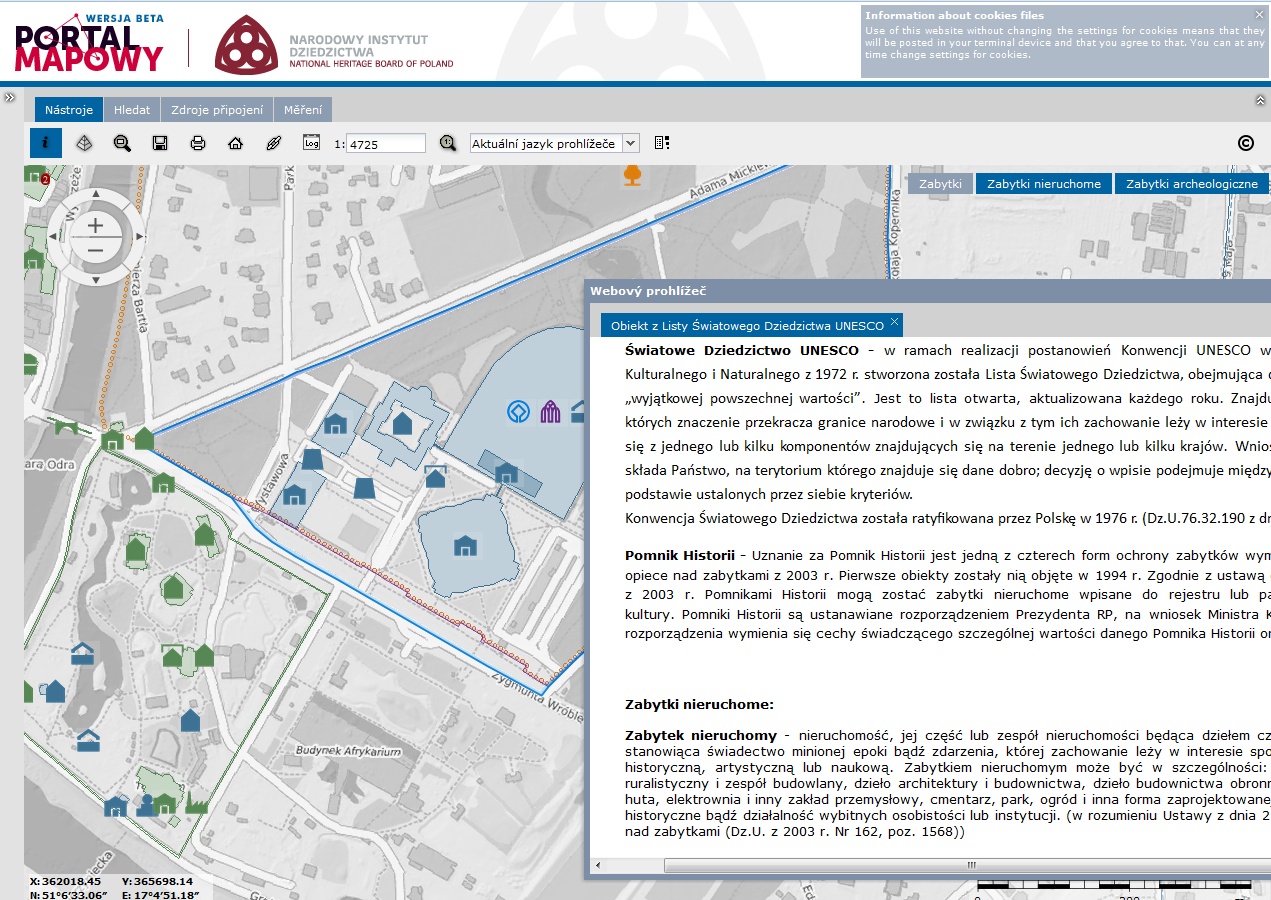Click the print map icon

pos(198,143)
